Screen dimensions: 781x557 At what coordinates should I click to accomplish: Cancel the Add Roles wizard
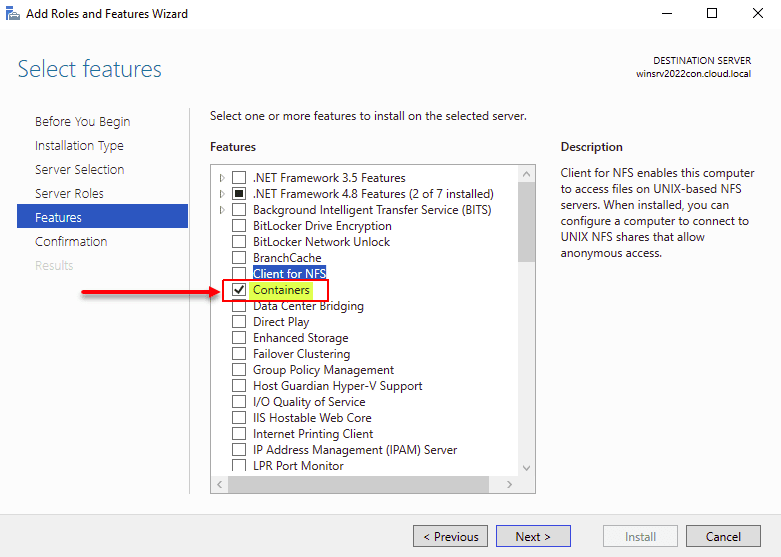tap(723, 537)
